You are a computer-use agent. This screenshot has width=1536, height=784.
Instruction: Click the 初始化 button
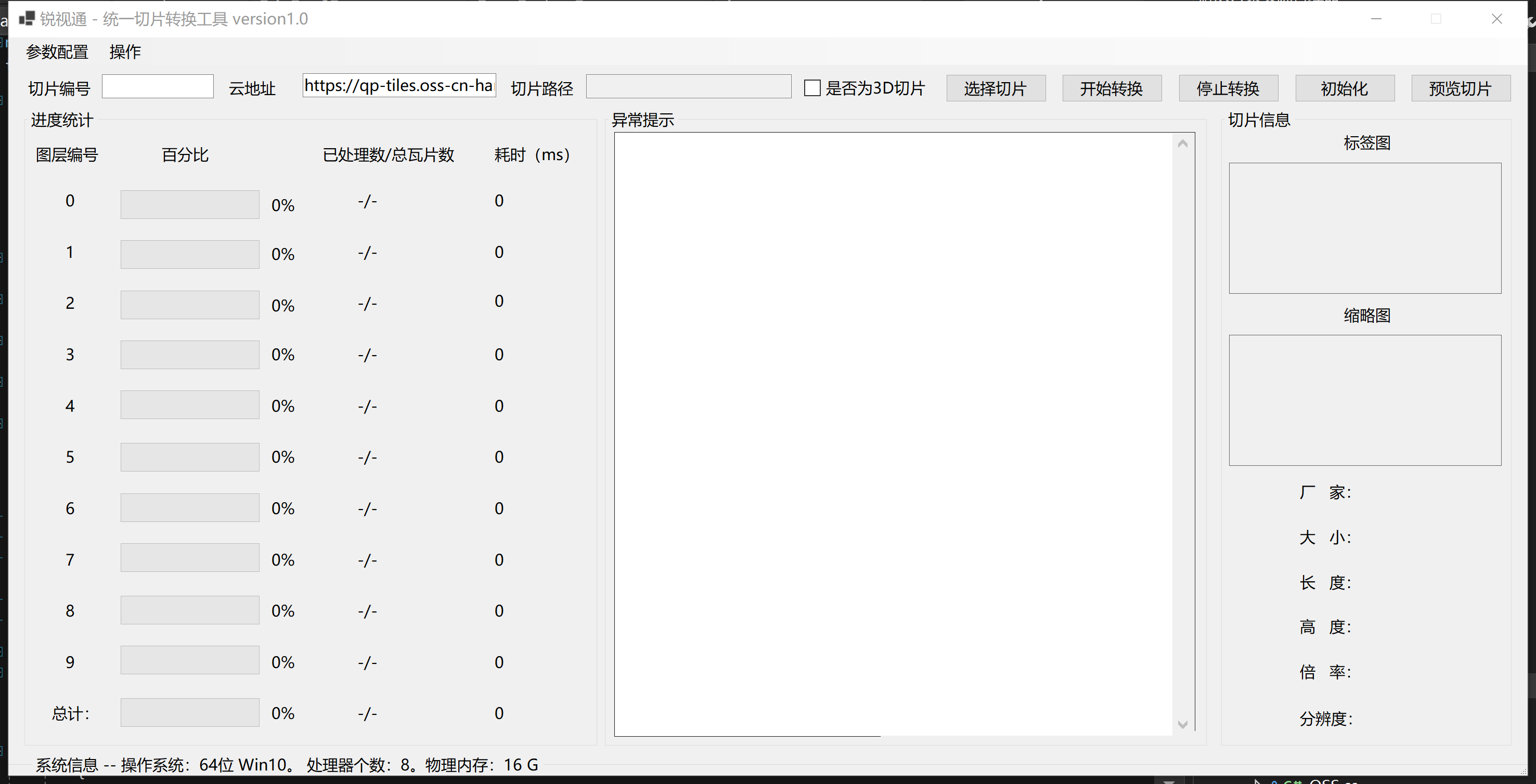(x=1345, y=88)
